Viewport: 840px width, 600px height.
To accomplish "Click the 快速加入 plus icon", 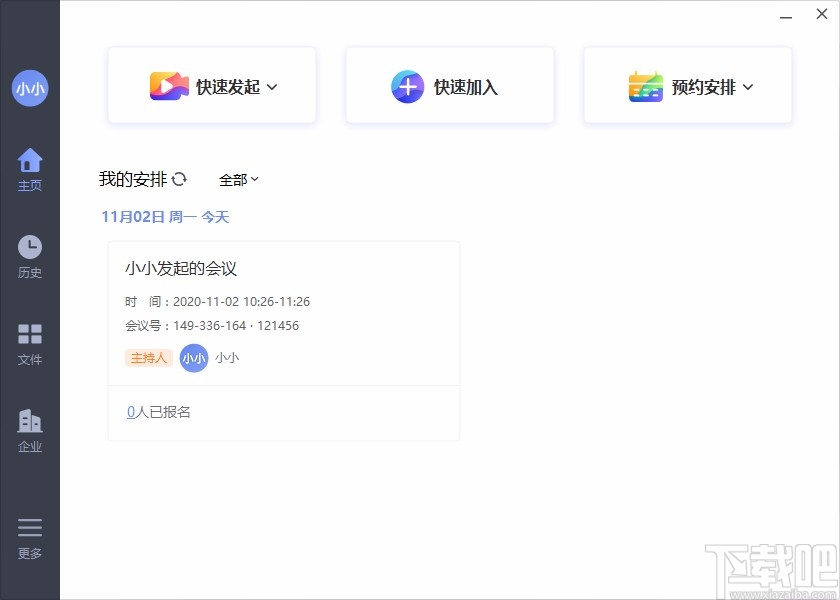I will coord(408,86).
